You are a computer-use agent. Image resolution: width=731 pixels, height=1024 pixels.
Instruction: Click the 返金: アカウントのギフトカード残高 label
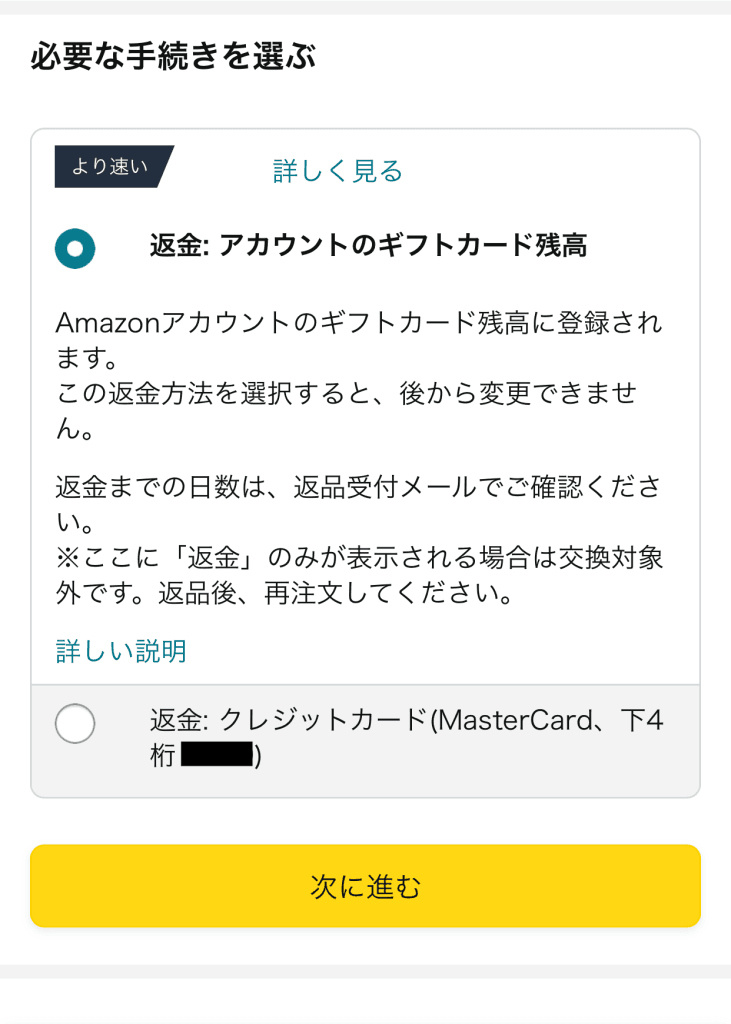(368, 245)
